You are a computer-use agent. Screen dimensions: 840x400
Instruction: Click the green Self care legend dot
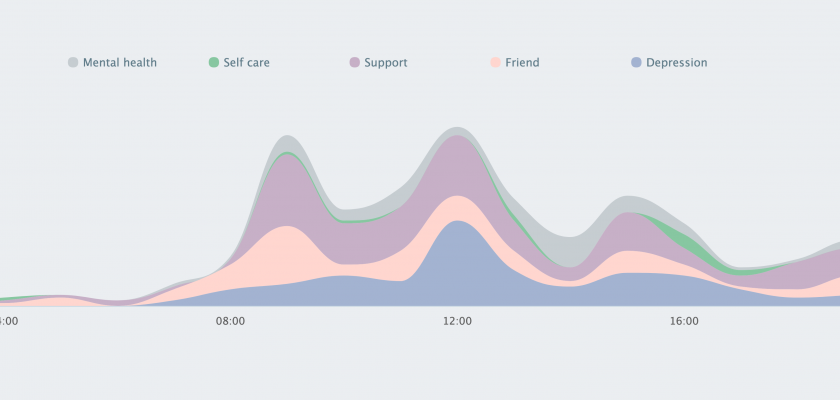coord(213,63)
